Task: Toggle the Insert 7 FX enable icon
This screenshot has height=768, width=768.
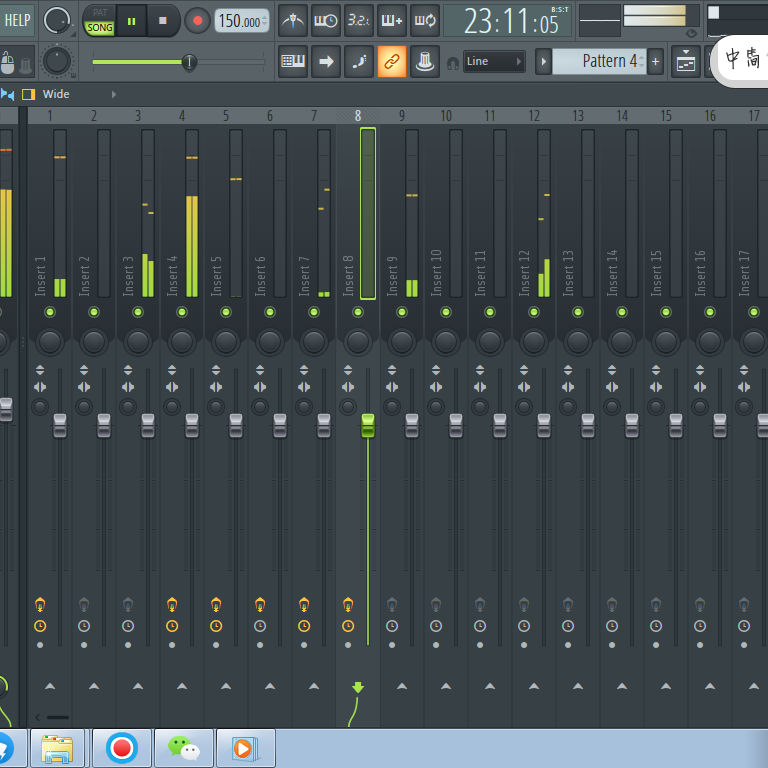Action: pyautogui.click(x=304, y=605)
